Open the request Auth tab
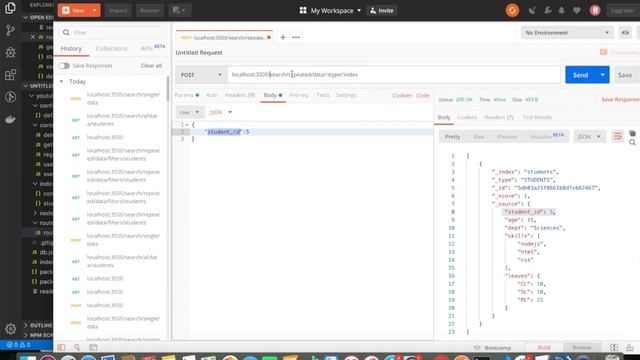Image resolution: width=640 pixels, height=360 pixels. point(212,95)
